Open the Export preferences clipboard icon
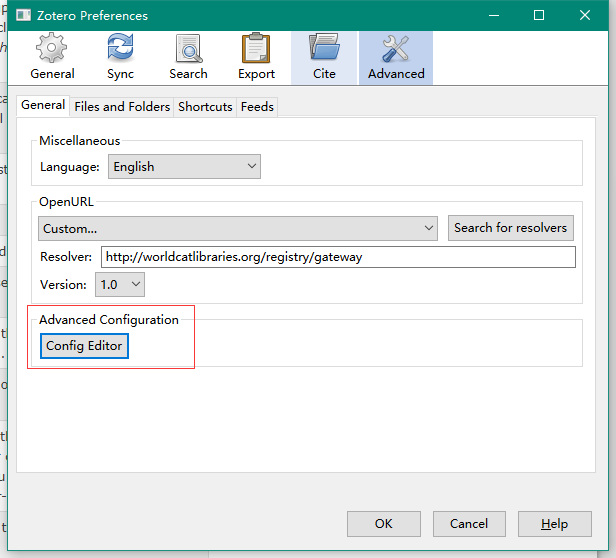The height and width of the screenshot is (558, 616). [x=256, y=48]
